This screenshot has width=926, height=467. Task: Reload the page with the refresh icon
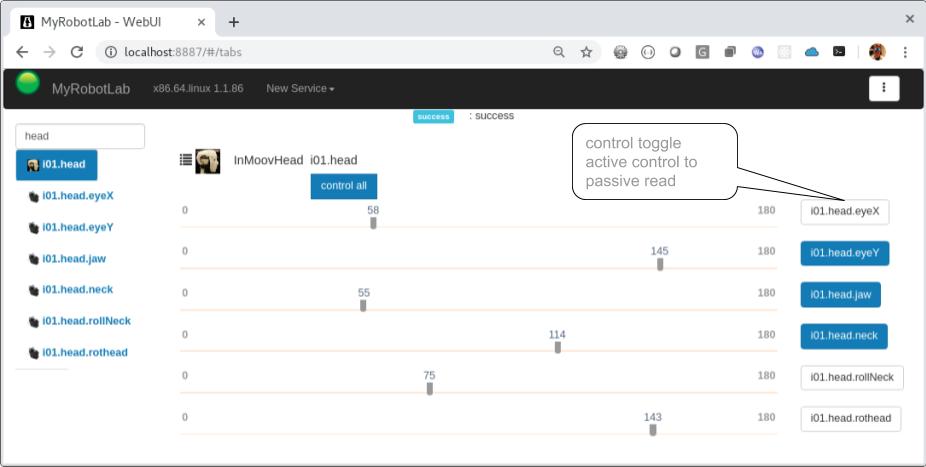coord(77,52)
